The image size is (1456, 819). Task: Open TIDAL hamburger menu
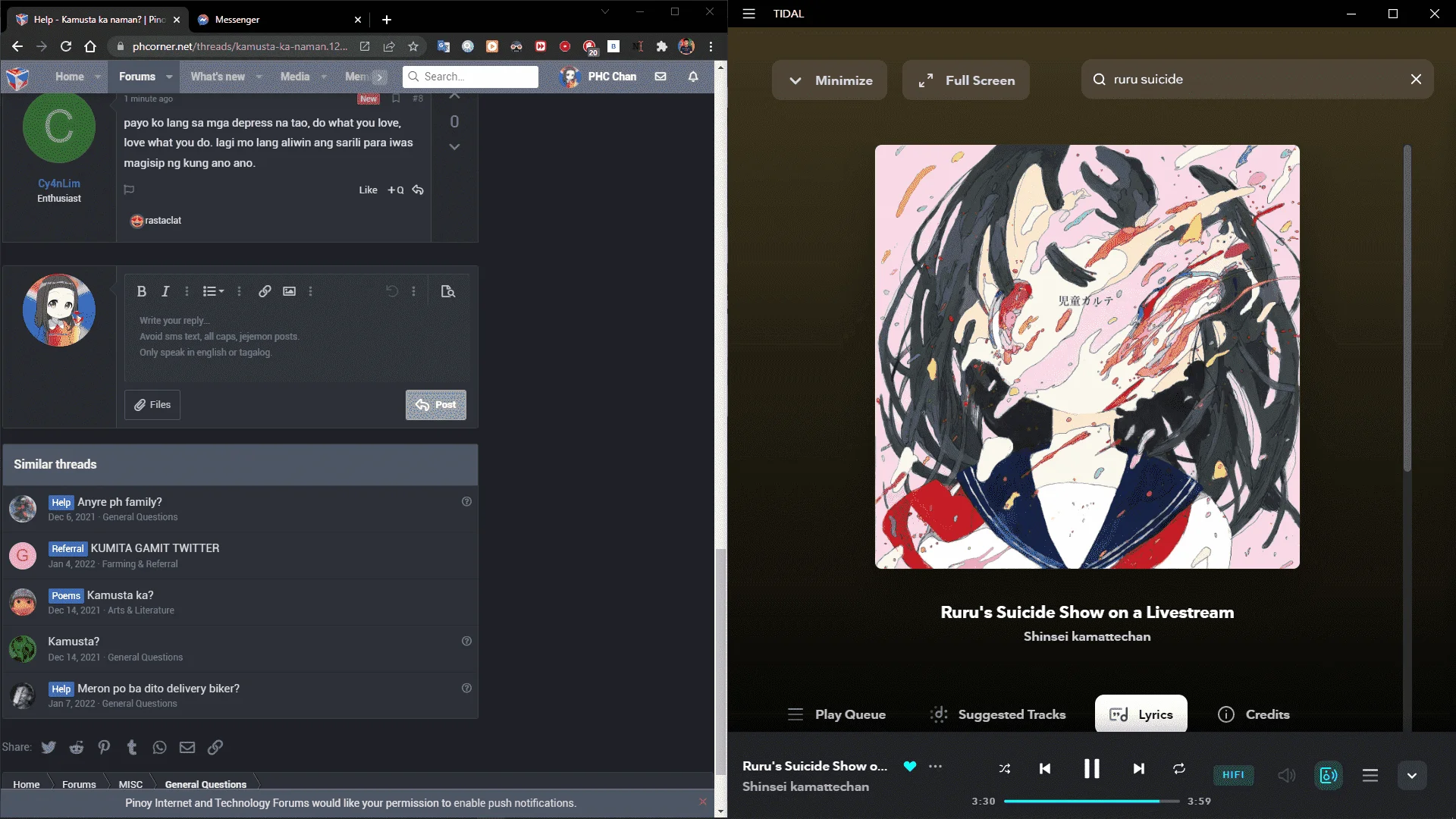coord(748,14)
